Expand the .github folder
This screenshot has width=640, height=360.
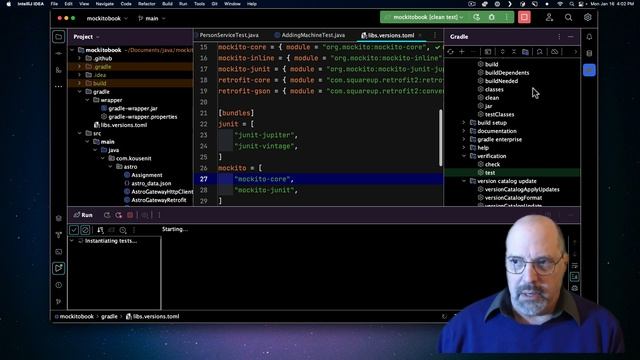80,58
